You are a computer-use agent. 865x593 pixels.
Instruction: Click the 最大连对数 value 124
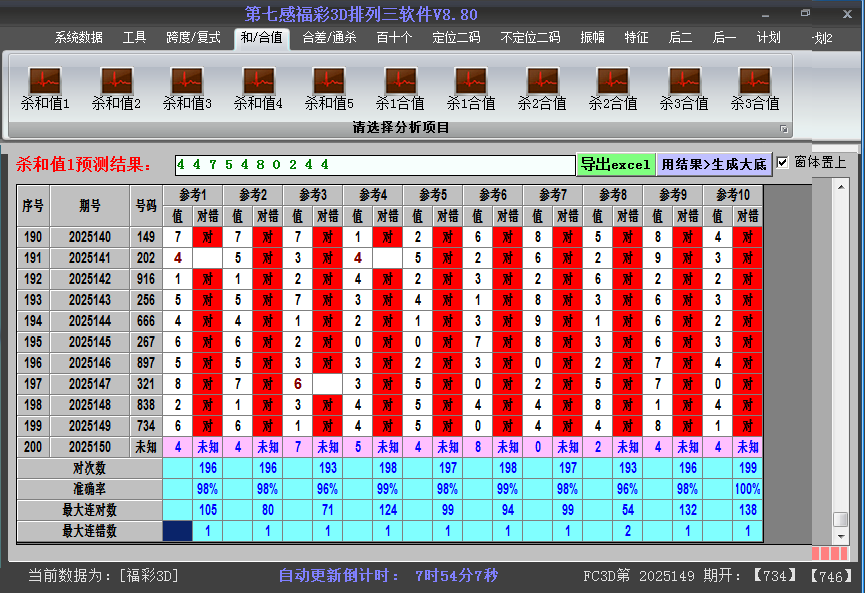click(x=388, y=510)
